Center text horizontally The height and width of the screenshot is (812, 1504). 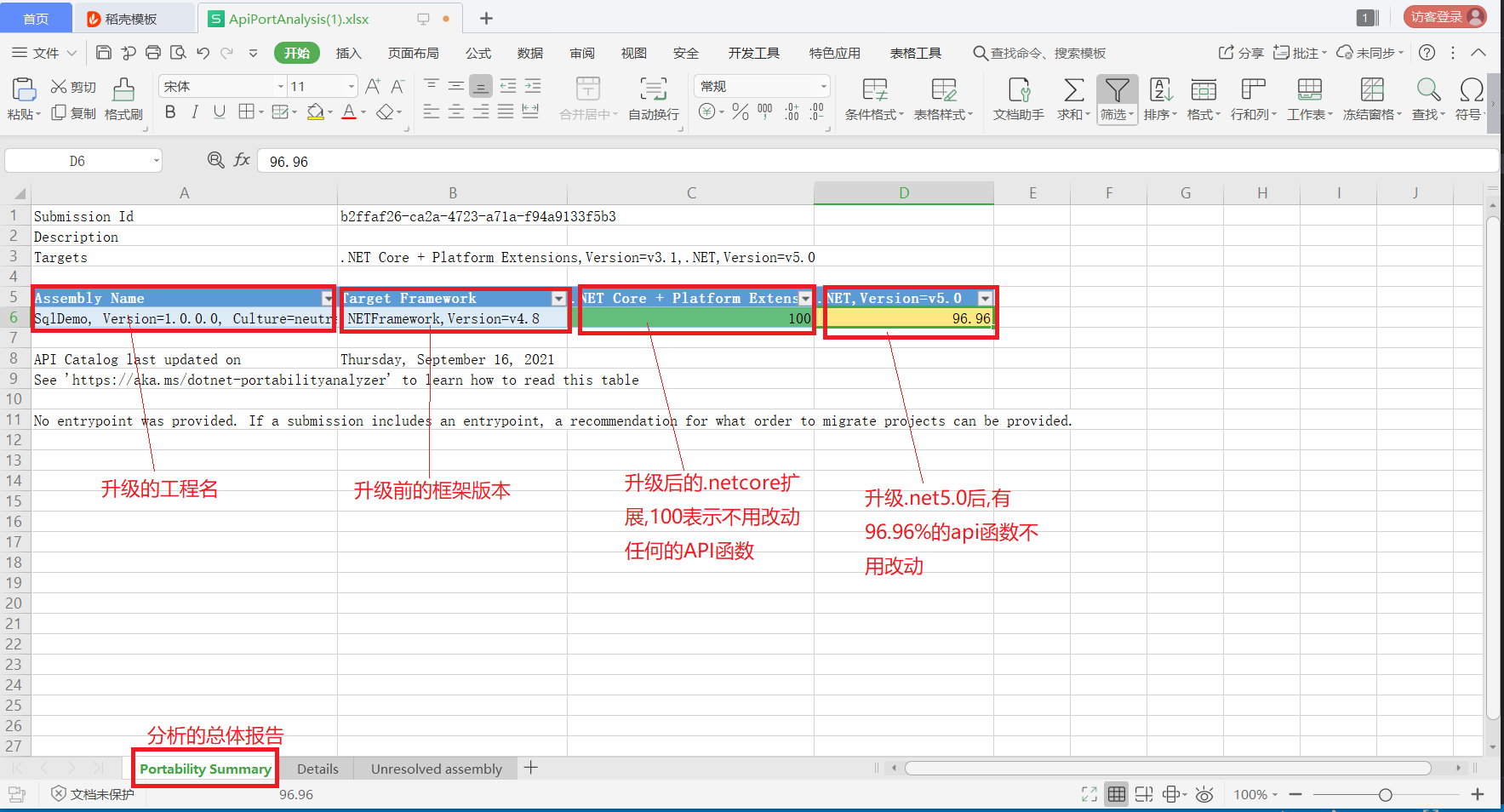tap(456, 112)
